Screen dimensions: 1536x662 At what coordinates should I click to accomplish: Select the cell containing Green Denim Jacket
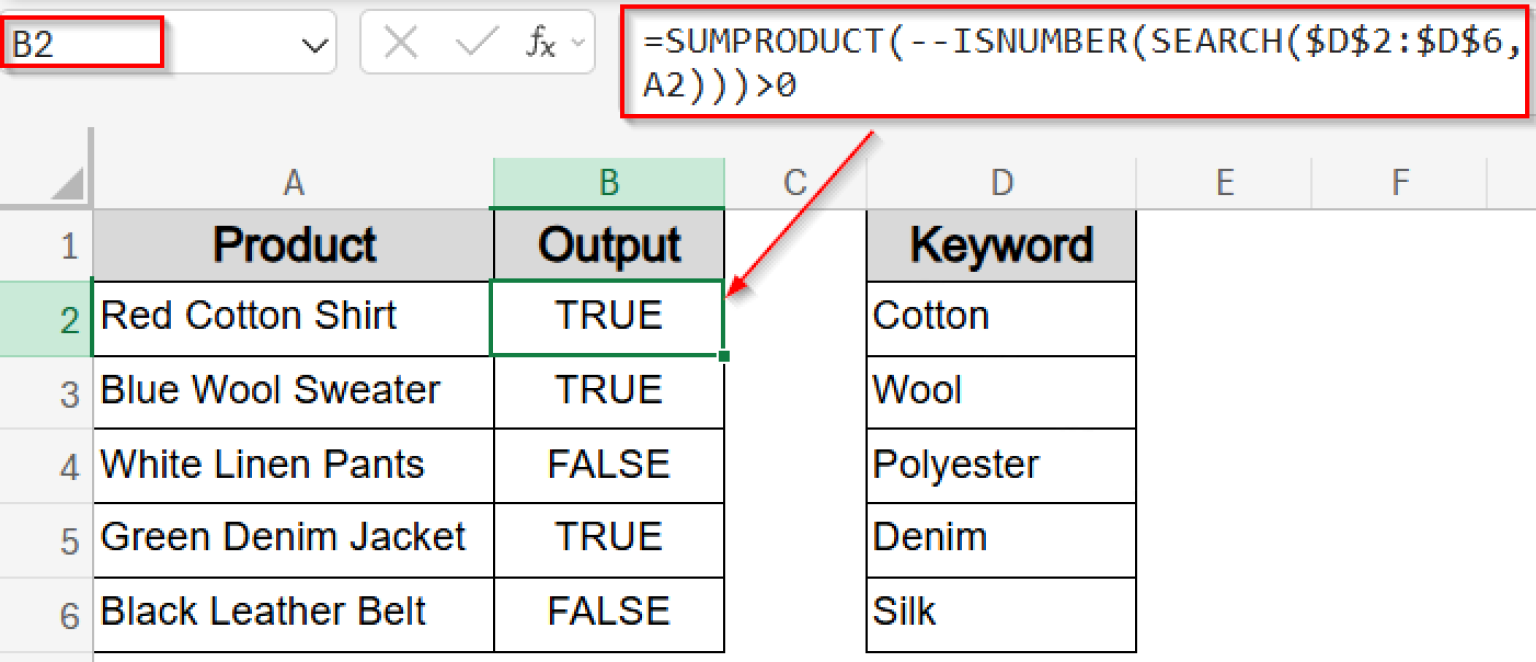[x=293, y=538]
